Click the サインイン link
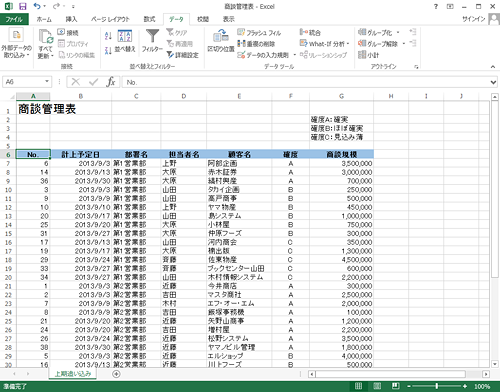Viewport: 500px width, 392px height. (473, 19)
